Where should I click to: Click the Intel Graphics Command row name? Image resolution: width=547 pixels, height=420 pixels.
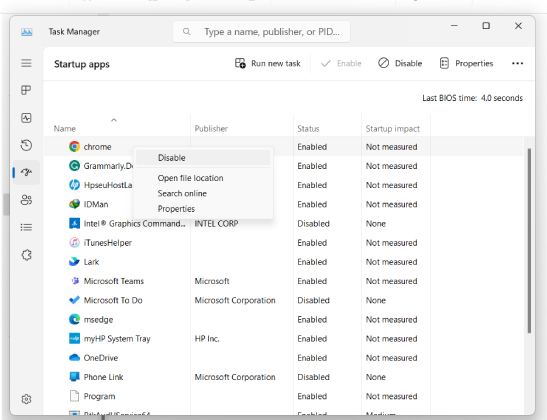[x=134, y=224]
